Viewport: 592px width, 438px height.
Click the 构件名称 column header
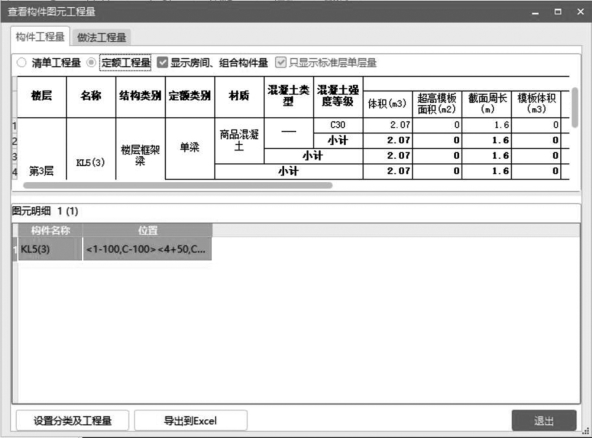click(50, 230)
